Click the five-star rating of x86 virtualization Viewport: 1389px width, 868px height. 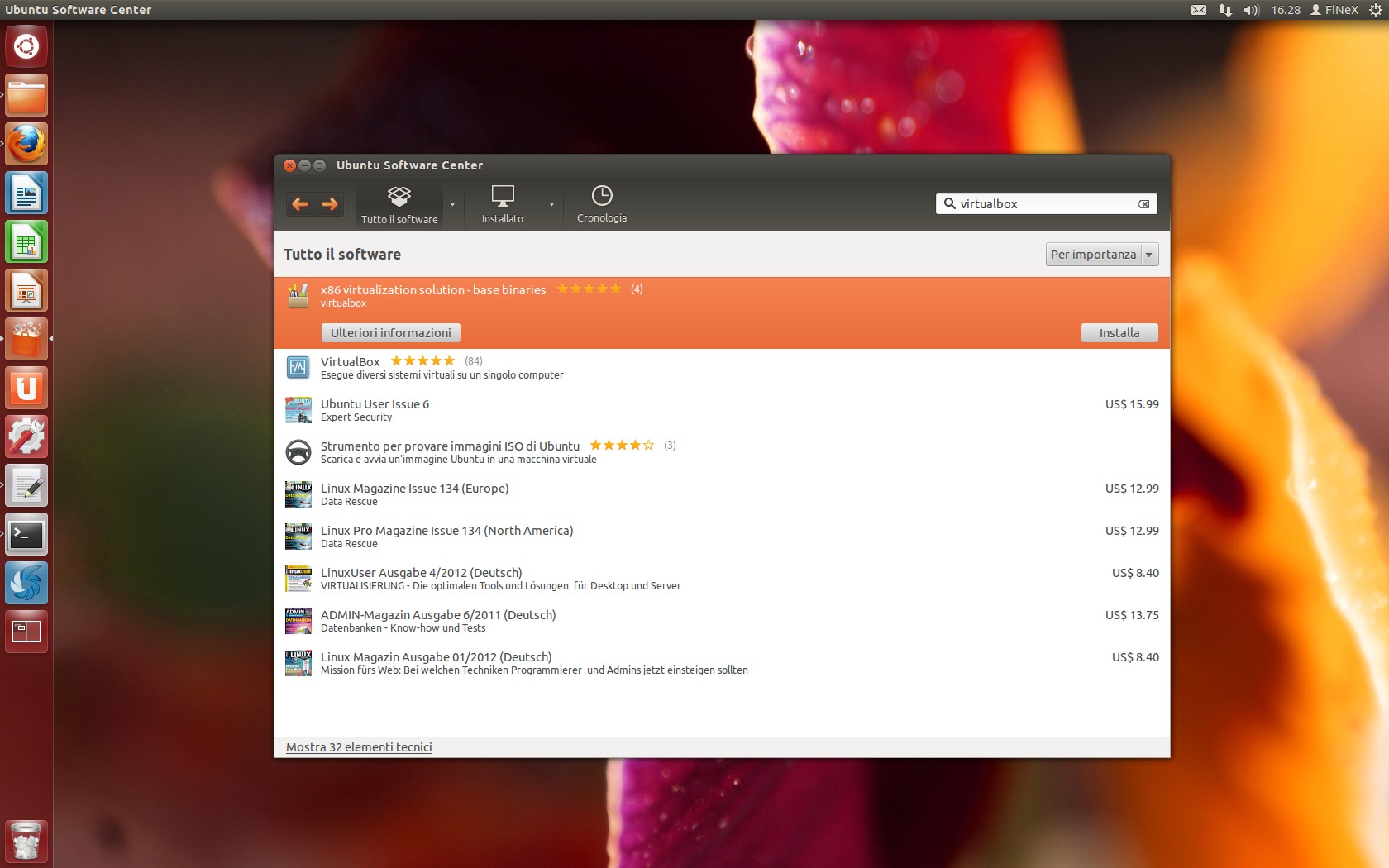coord(589,289)
